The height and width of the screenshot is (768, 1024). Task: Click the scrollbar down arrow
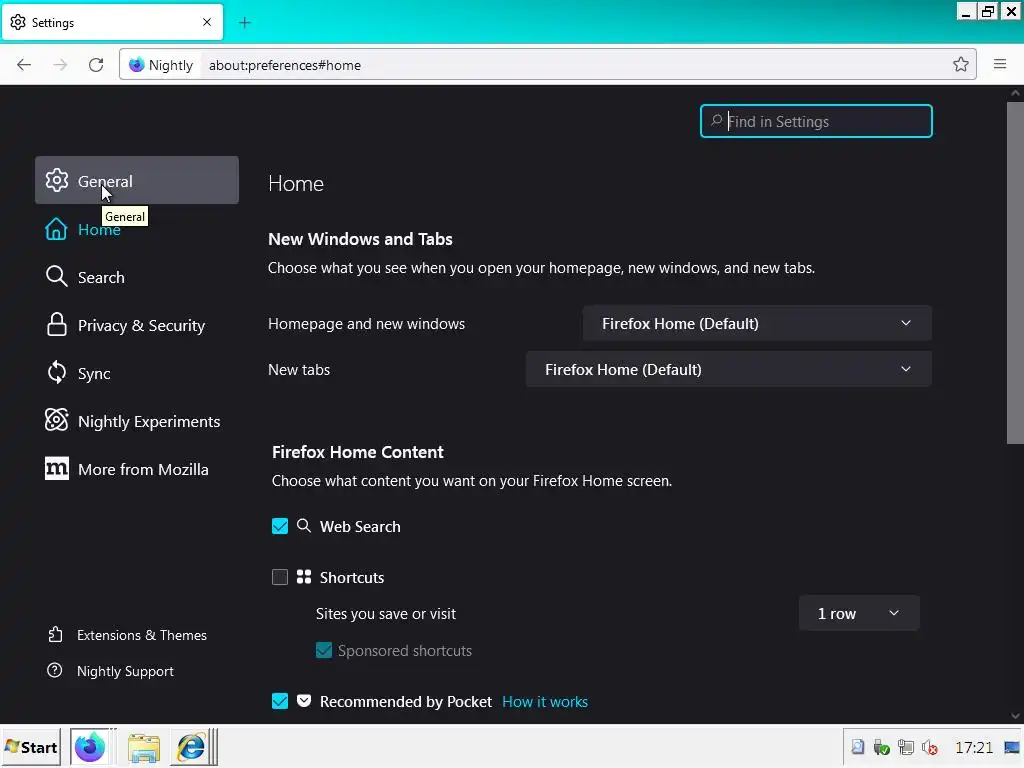(x=1015, y=716)
